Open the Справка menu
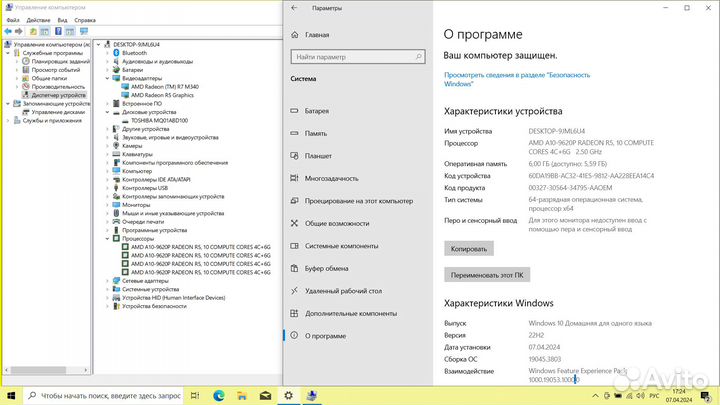This screenshot has width=720, height=405. (85, 20)
